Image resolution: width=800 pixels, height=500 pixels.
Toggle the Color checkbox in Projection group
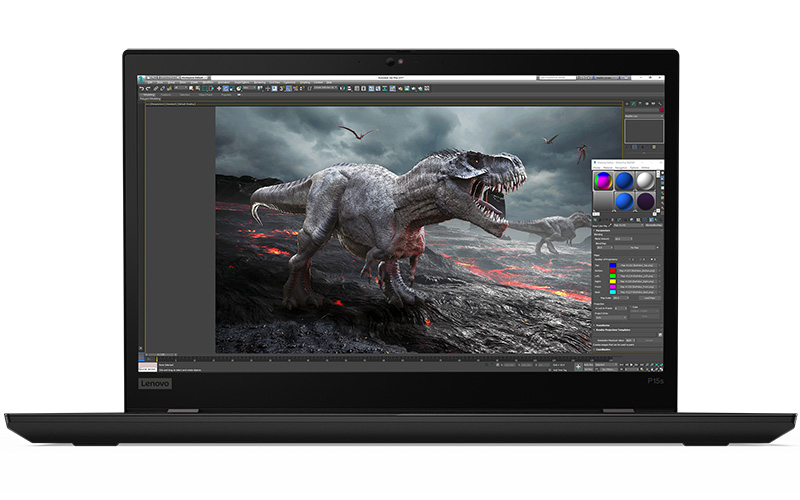tap(631, 307)
